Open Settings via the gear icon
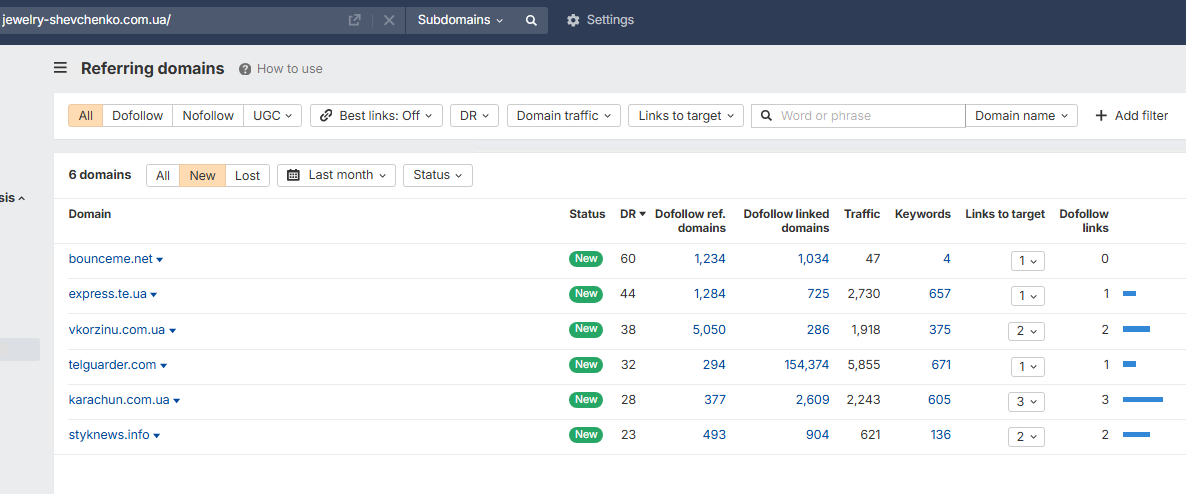 pos(573,20)
